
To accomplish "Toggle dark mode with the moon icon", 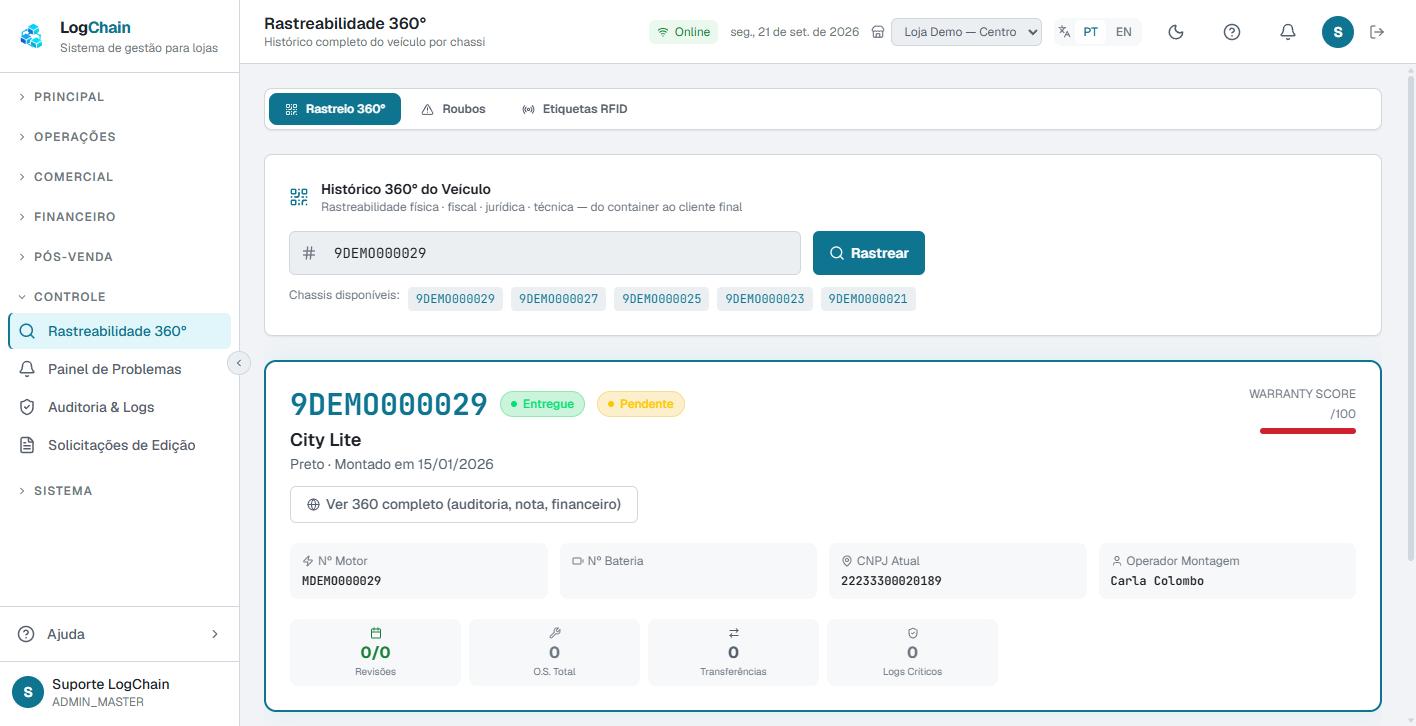I will click(1176, 32).
